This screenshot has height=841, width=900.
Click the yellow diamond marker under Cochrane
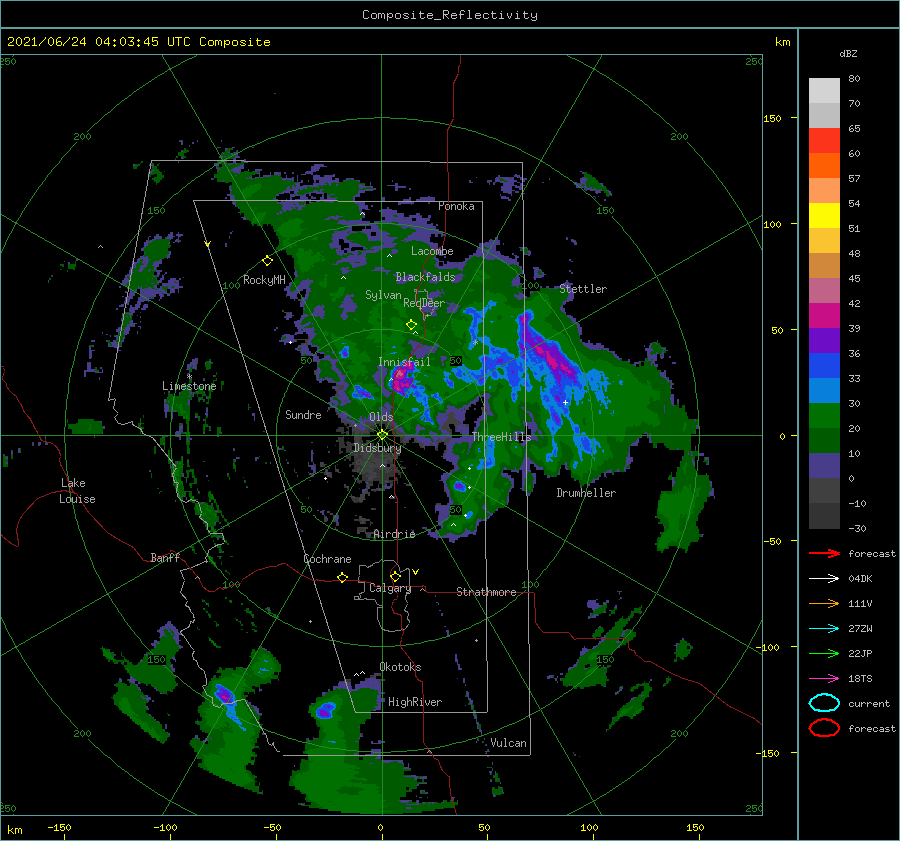coord(343,577)
